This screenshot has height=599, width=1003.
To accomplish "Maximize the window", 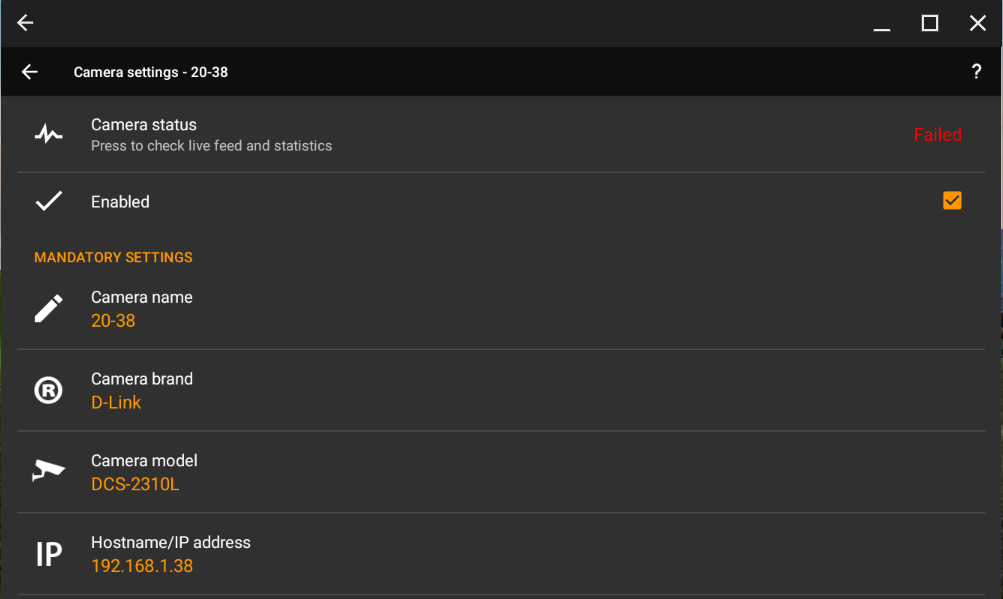I will [929, 23].
